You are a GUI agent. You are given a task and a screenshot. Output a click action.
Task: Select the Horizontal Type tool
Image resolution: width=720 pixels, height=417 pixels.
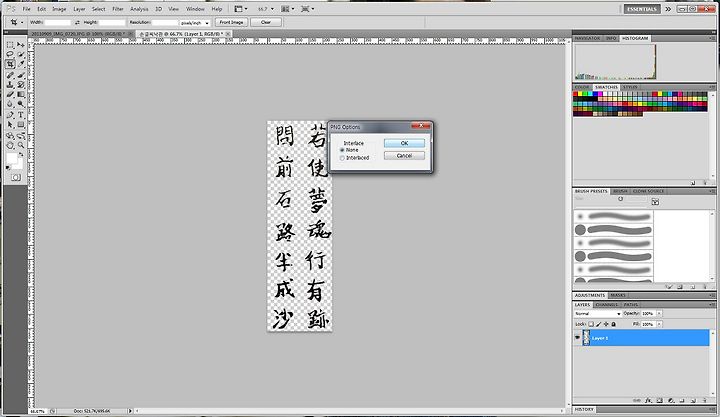[x=21, y=115]
